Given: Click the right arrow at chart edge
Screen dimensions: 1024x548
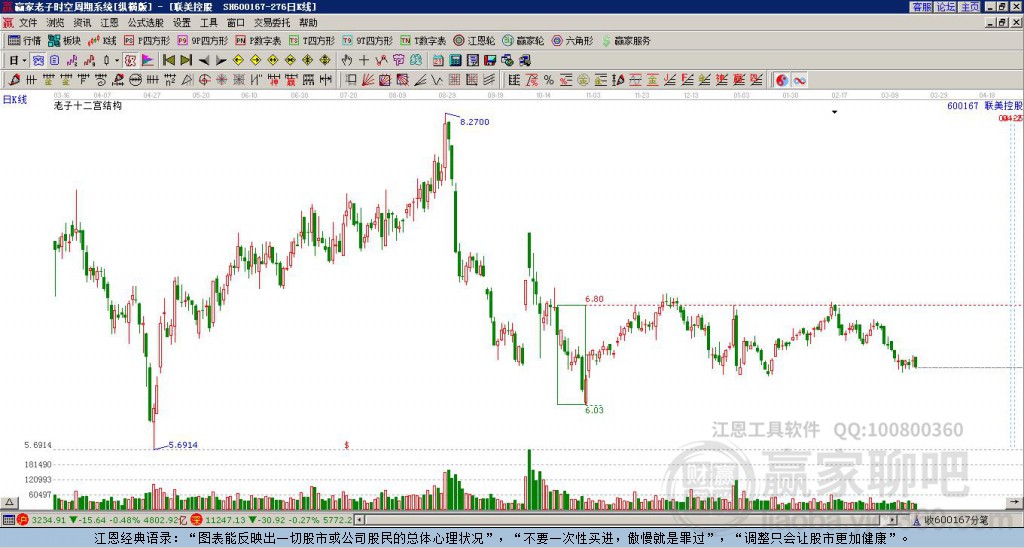Looking at the screenshot, I should pyautogui.click(x=1016, y=503).
